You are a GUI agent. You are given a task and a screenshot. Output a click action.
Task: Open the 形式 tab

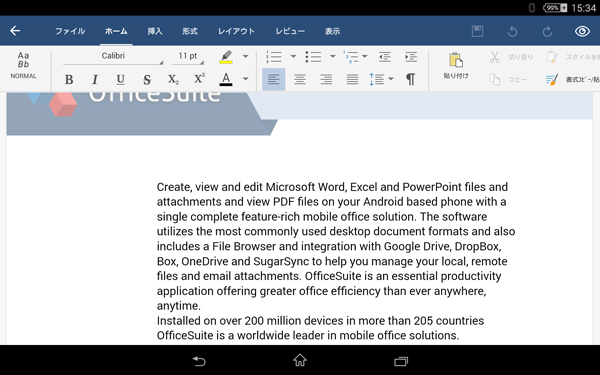coord(190,31)
